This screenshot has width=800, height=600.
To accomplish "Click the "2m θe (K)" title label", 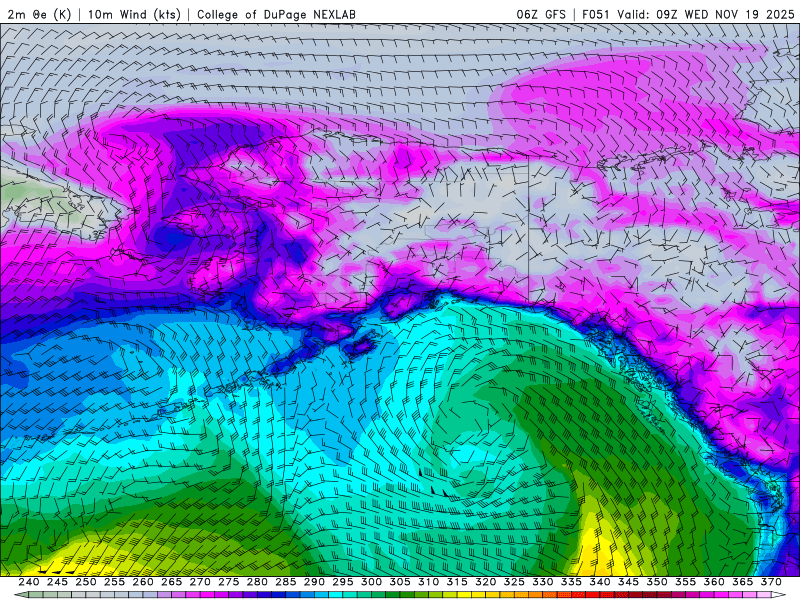I will [x=39, y=14].
